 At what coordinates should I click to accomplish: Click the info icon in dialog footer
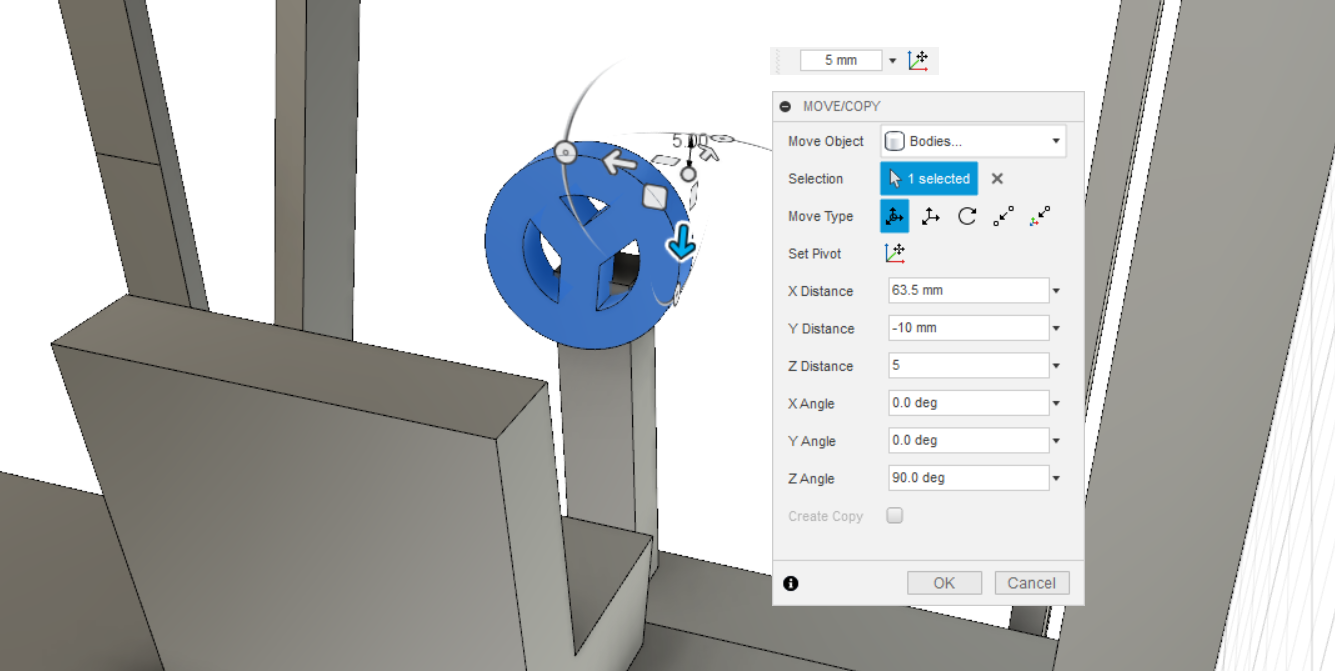tap(791, 583)
